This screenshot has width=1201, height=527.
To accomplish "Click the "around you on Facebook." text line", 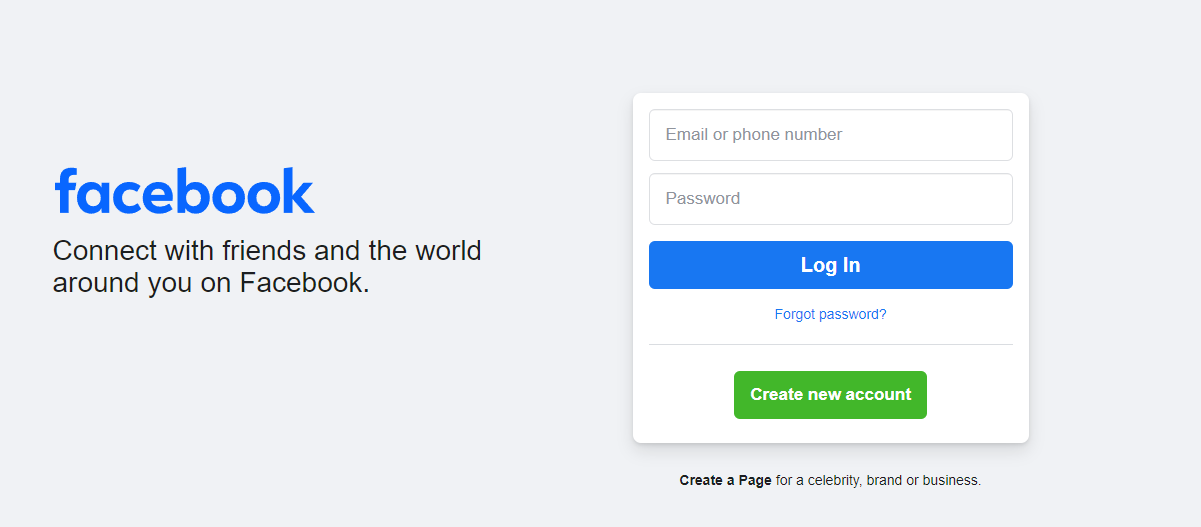I will [211, 283].
